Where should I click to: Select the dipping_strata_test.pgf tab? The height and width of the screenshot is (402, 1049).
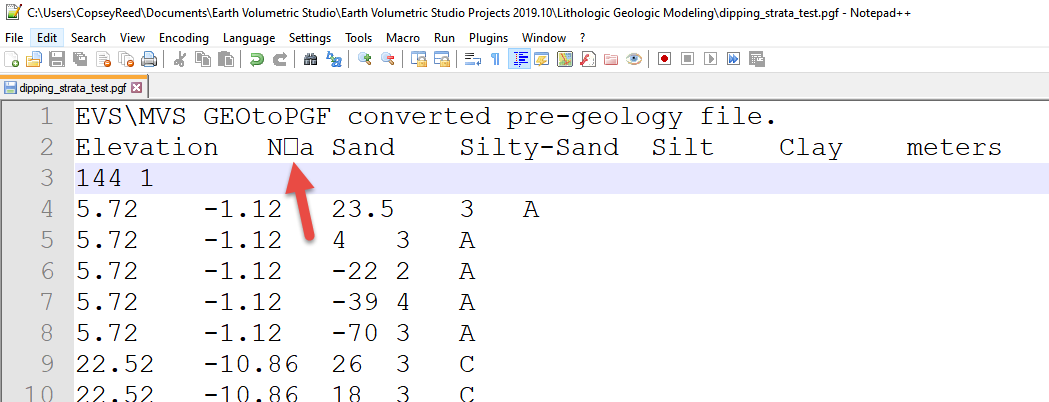73,87
